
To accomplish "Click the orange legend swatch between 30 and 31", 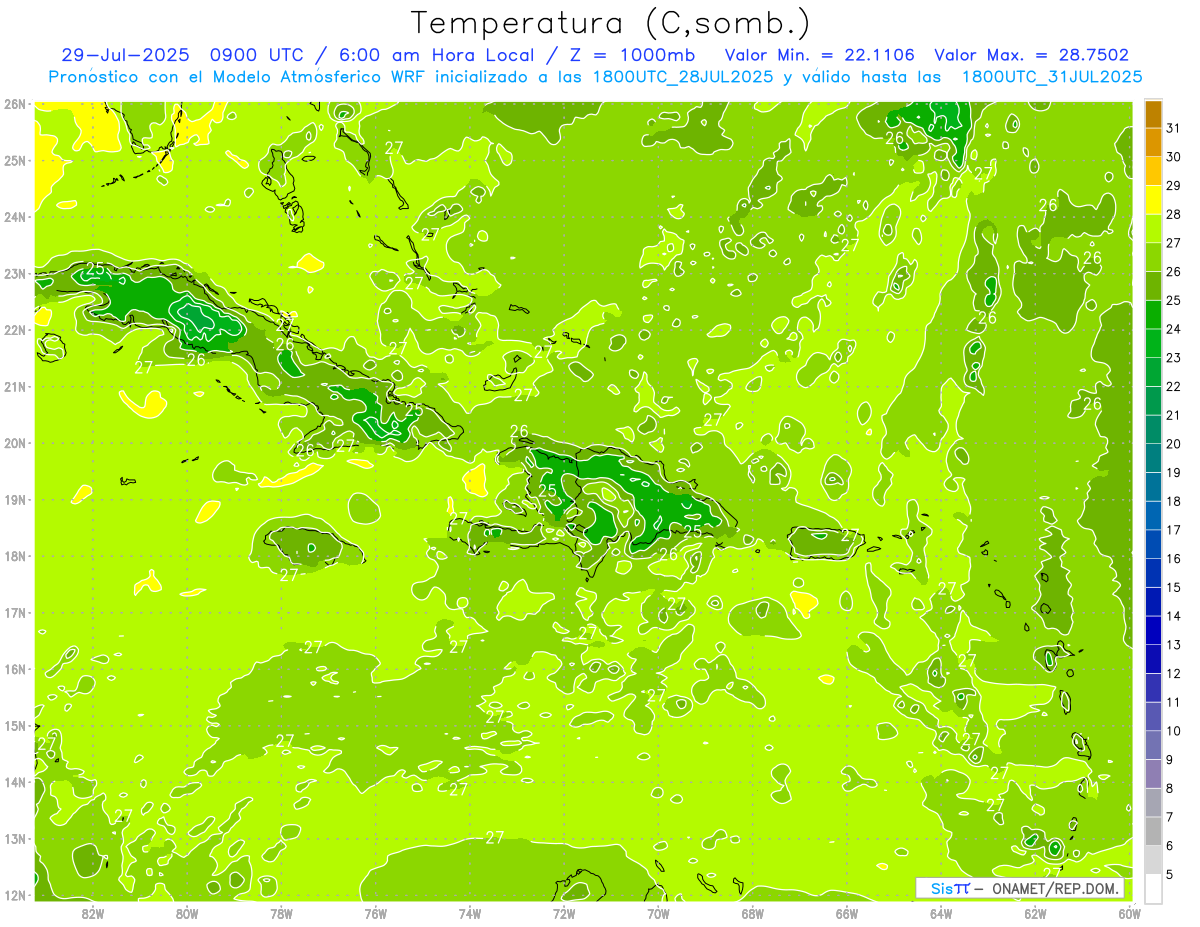I will click(x=1153, y=143).
